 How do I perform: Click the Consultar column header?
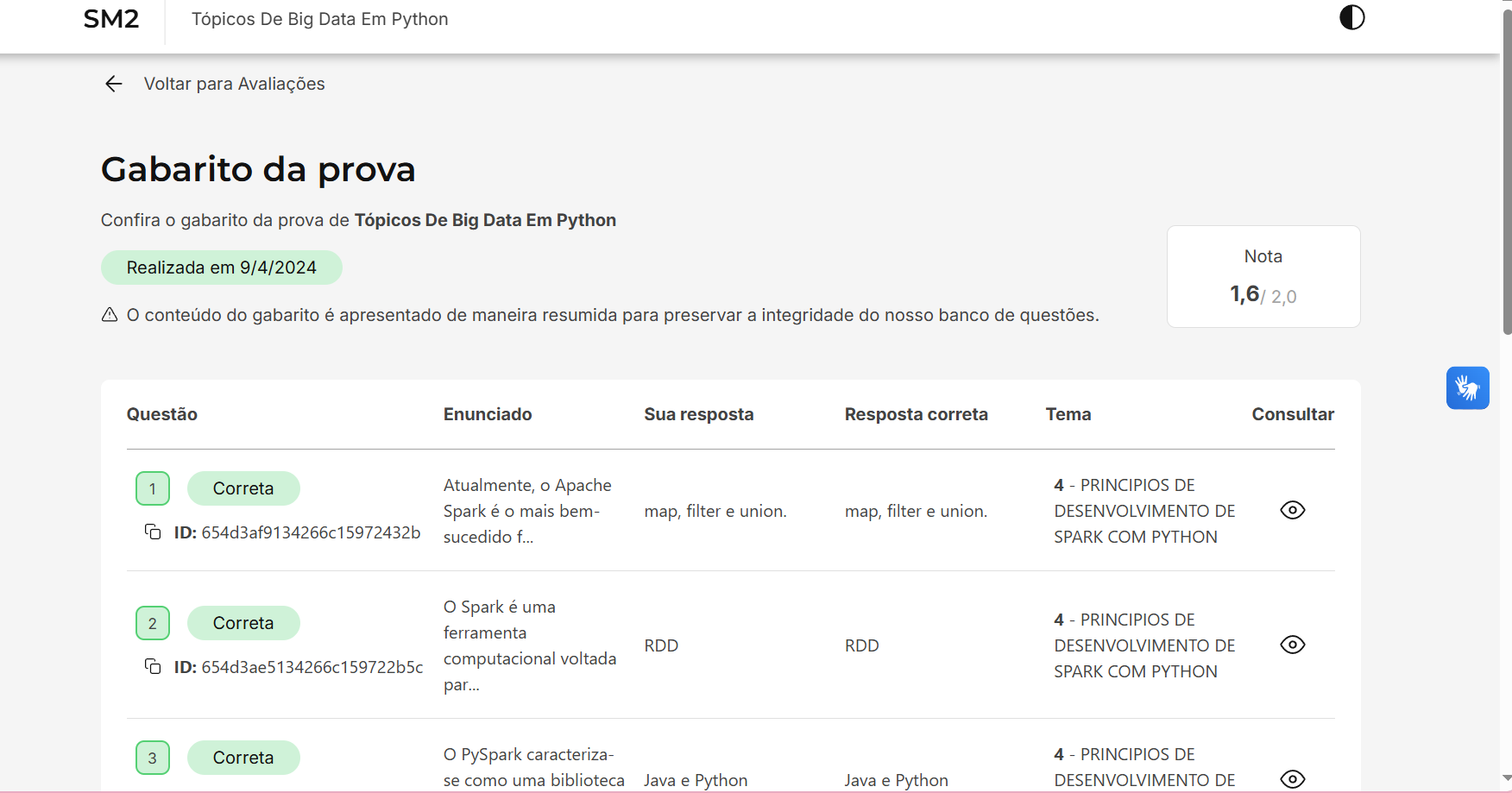click(x=1293, y=414)
